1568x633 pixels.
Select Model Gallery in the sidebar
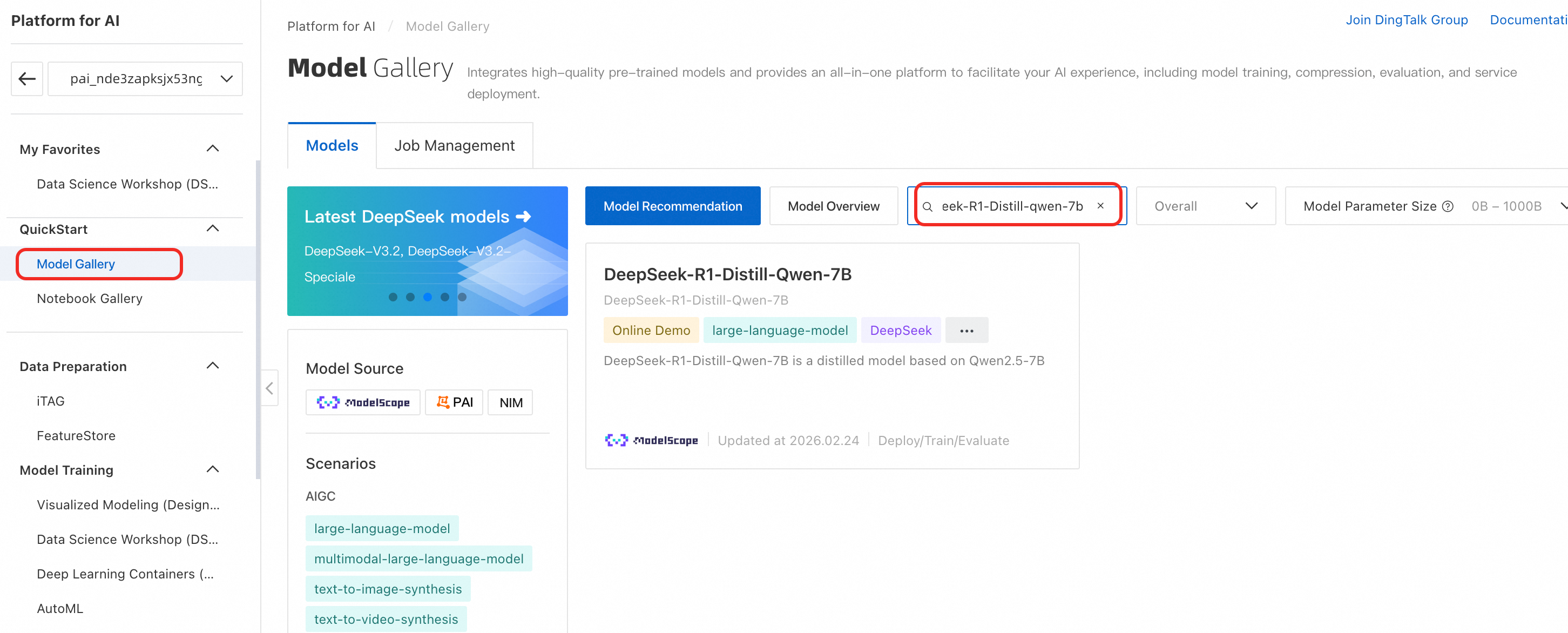coord(76,264)
